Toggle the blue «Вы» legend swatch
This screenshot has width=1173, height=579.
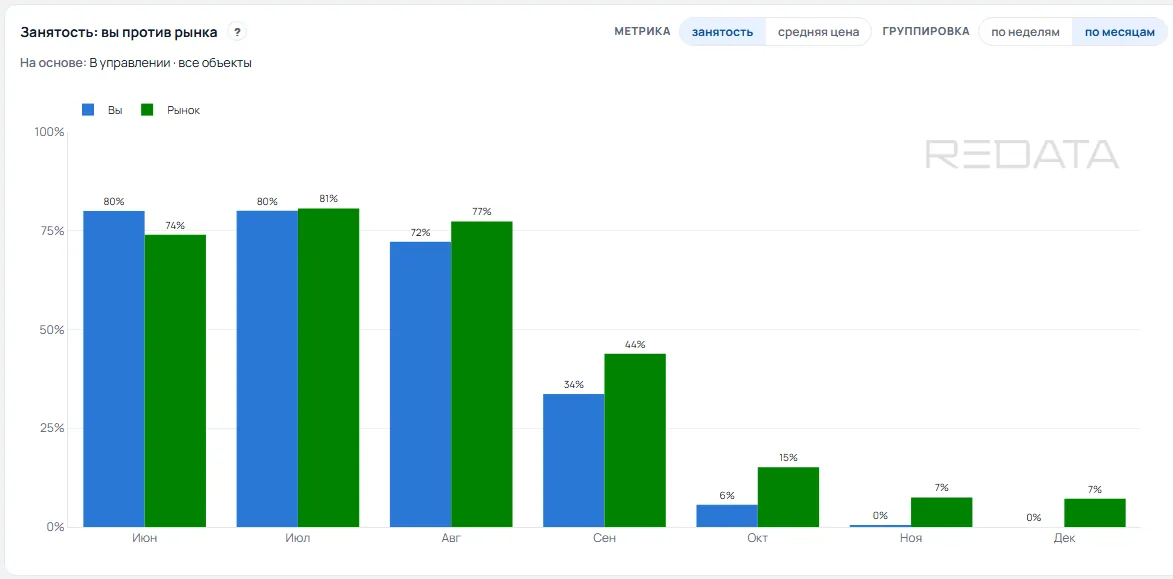pos(88,110)
